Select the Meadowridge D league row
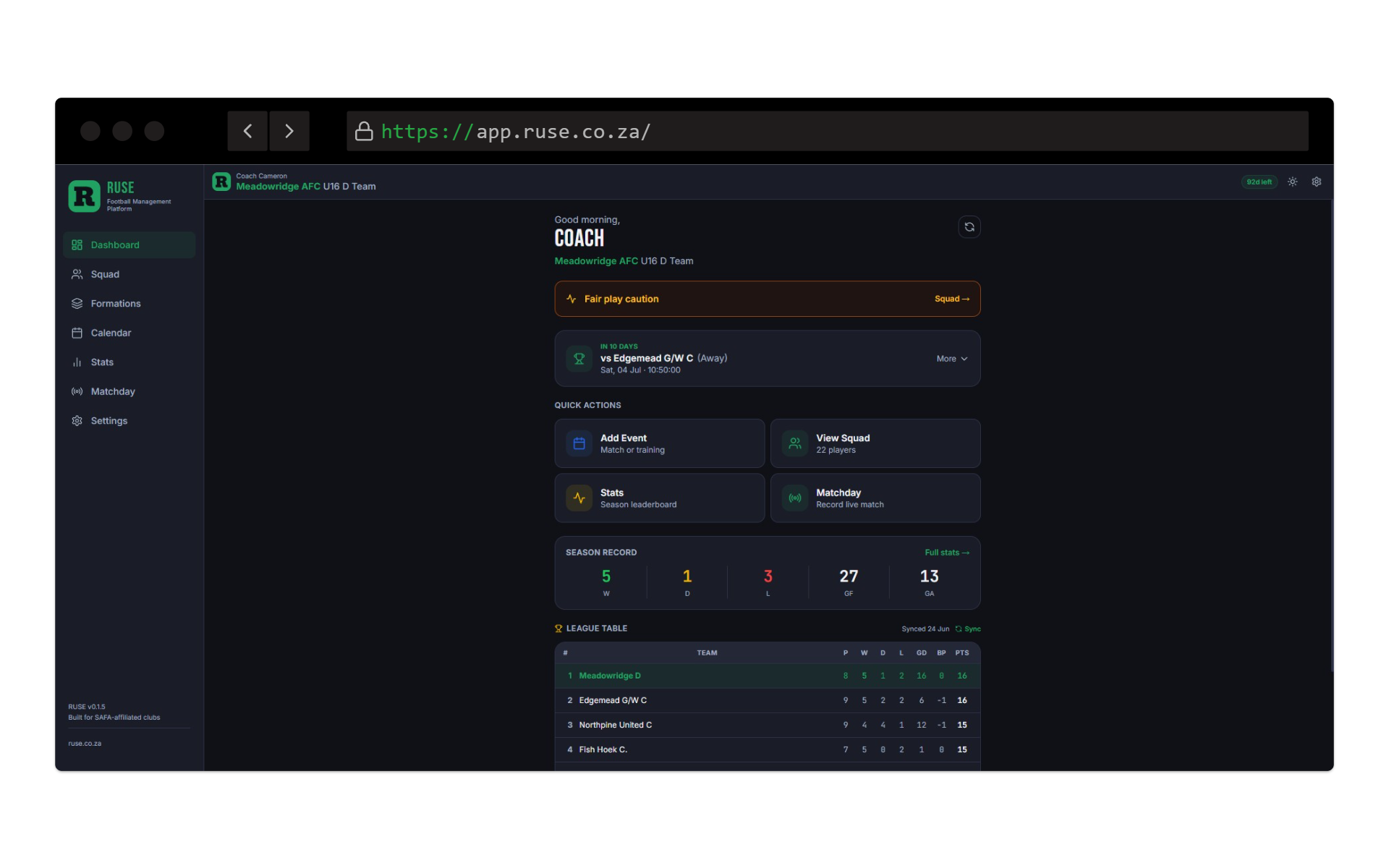 click(x=768, y=676)
